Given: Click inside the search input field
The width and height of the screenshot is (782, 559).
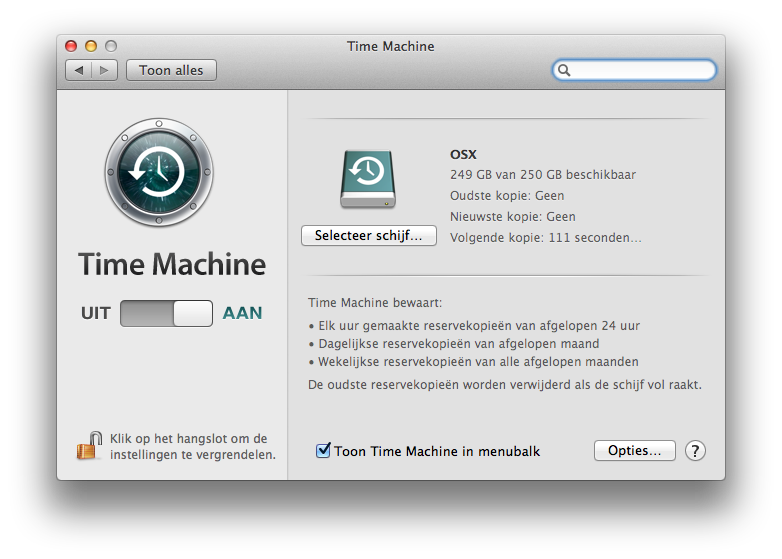Looking at the screenshot, I should (x=642, y=71).
